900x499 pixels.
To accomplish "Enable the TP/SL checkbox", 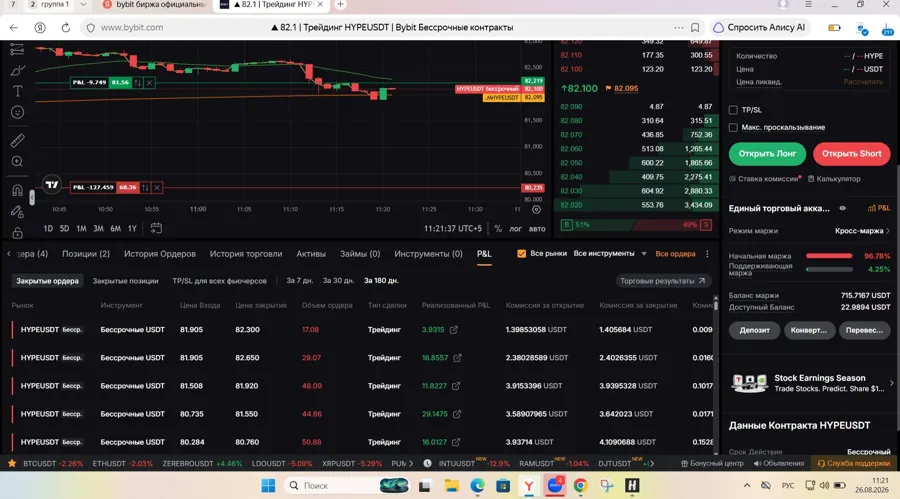I will (733, 110).
